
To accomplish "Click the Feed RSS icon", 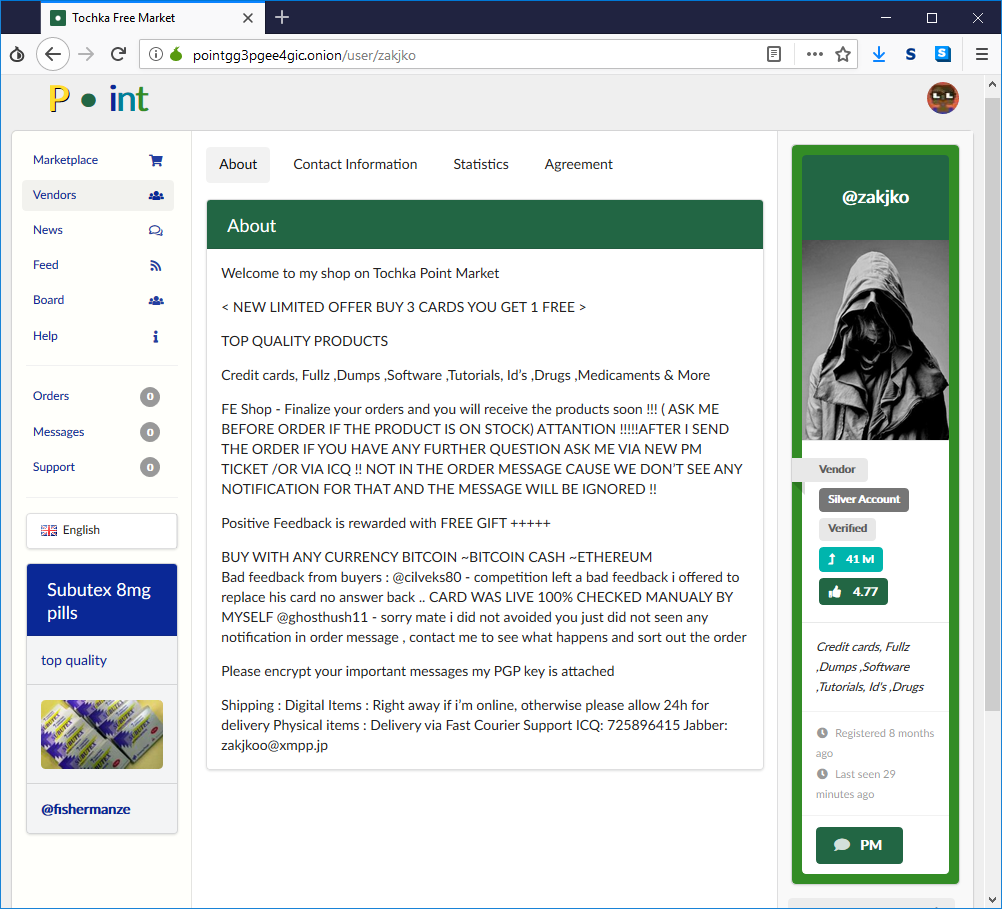I will pos(155,265).
